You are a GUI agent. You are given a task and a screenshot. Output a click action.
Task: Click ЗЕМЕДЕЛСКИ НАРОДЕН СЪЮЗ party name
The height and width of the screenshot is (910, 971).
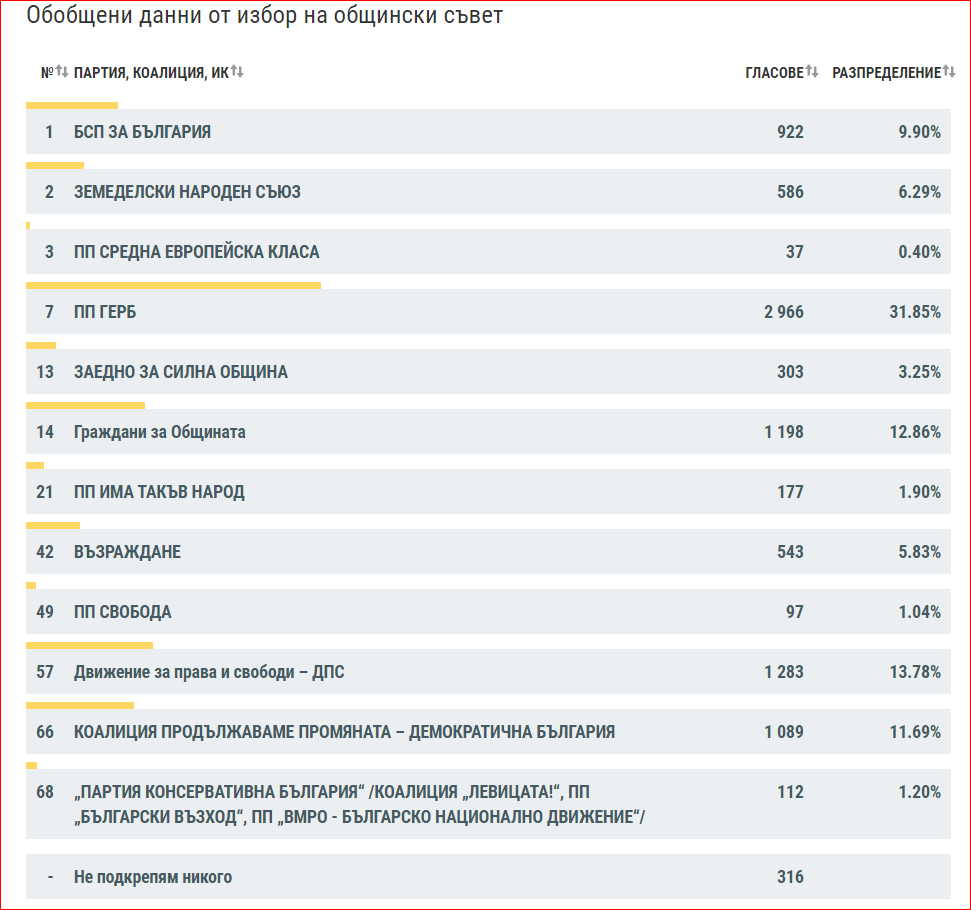pyautogui.click(x=187, y=192)
